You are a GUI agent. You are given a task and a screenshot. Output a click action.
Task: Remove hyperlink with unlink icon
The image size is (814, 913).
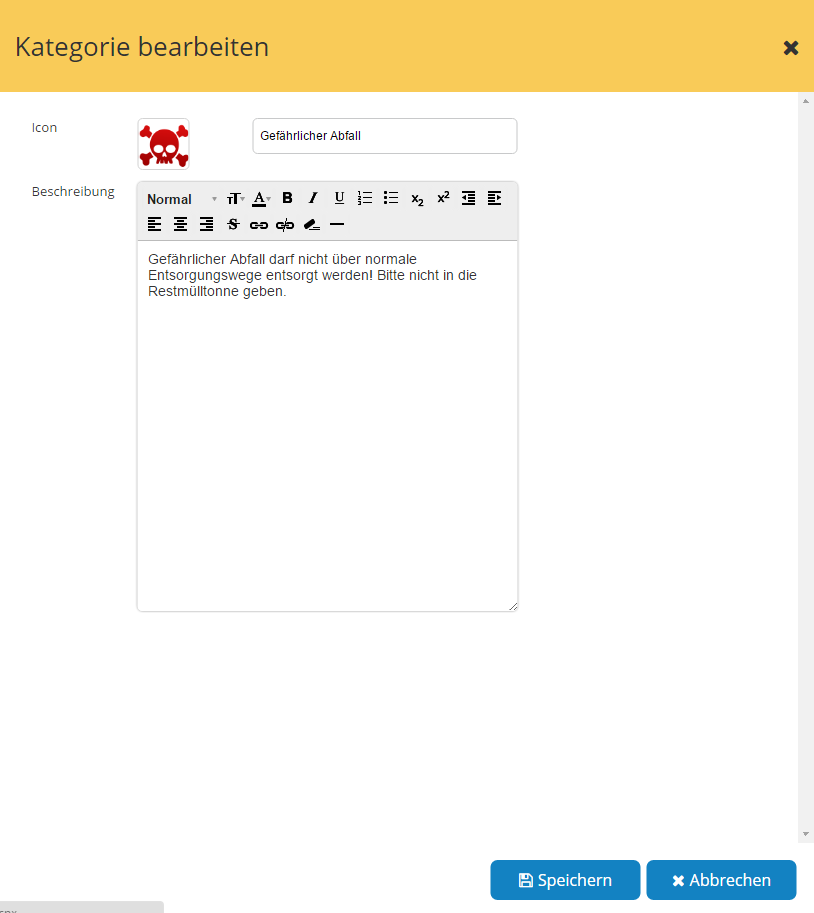[x=285, y=225]
